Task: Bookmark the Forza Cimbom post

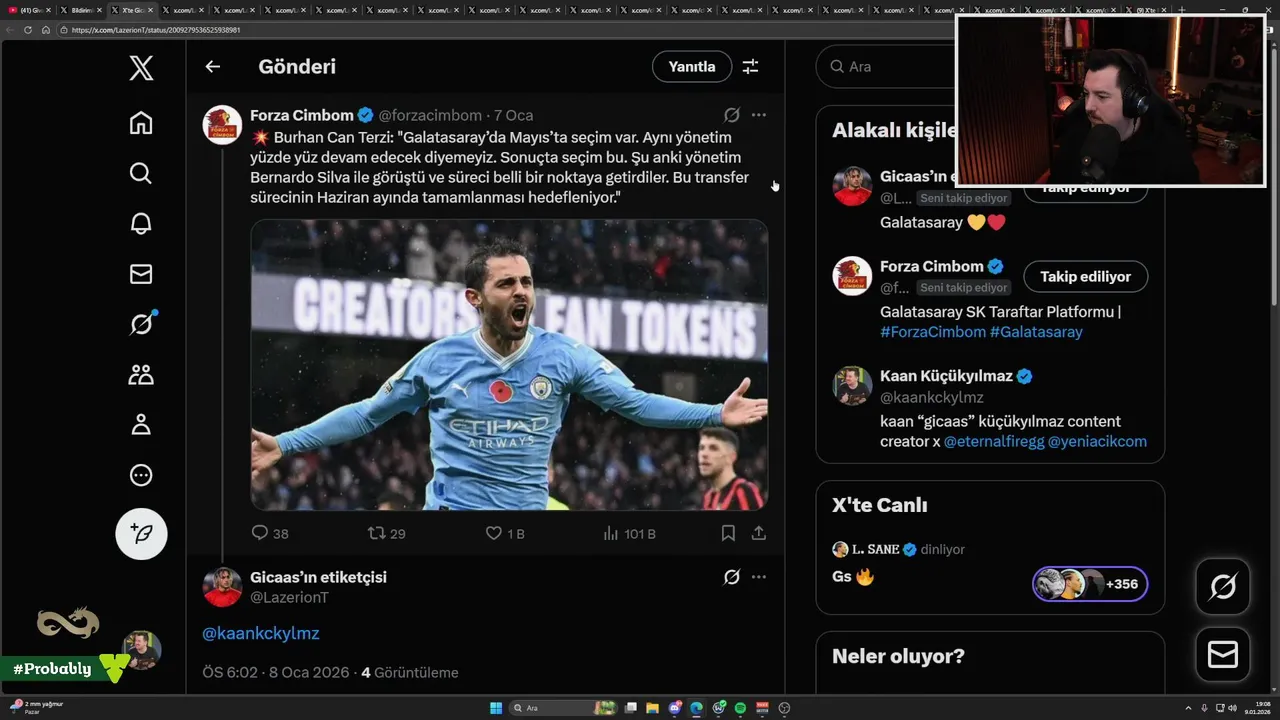Action: click(x=728, y=533)
